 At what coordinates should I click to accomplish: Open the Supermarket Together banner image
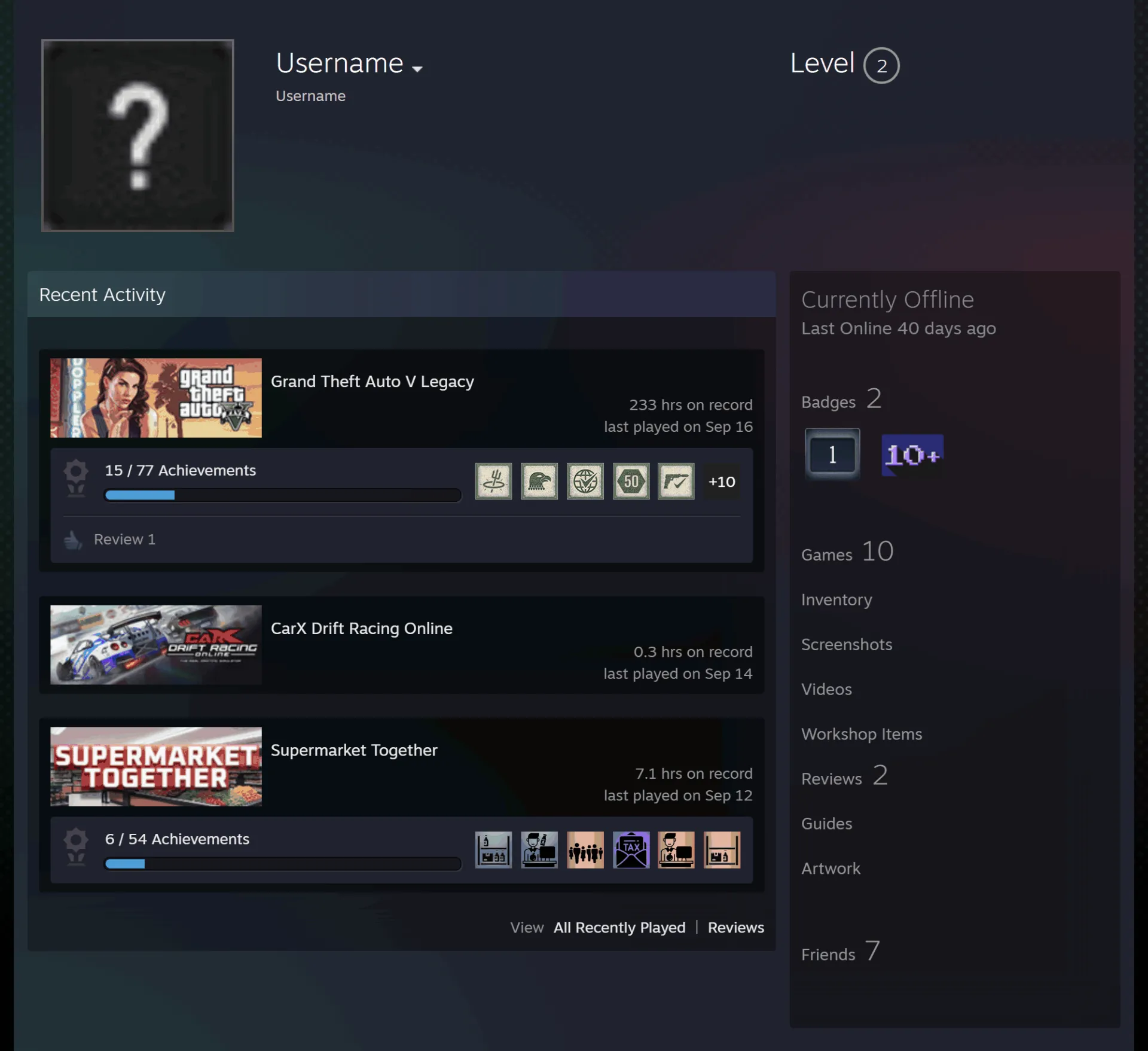coord(156,766)
